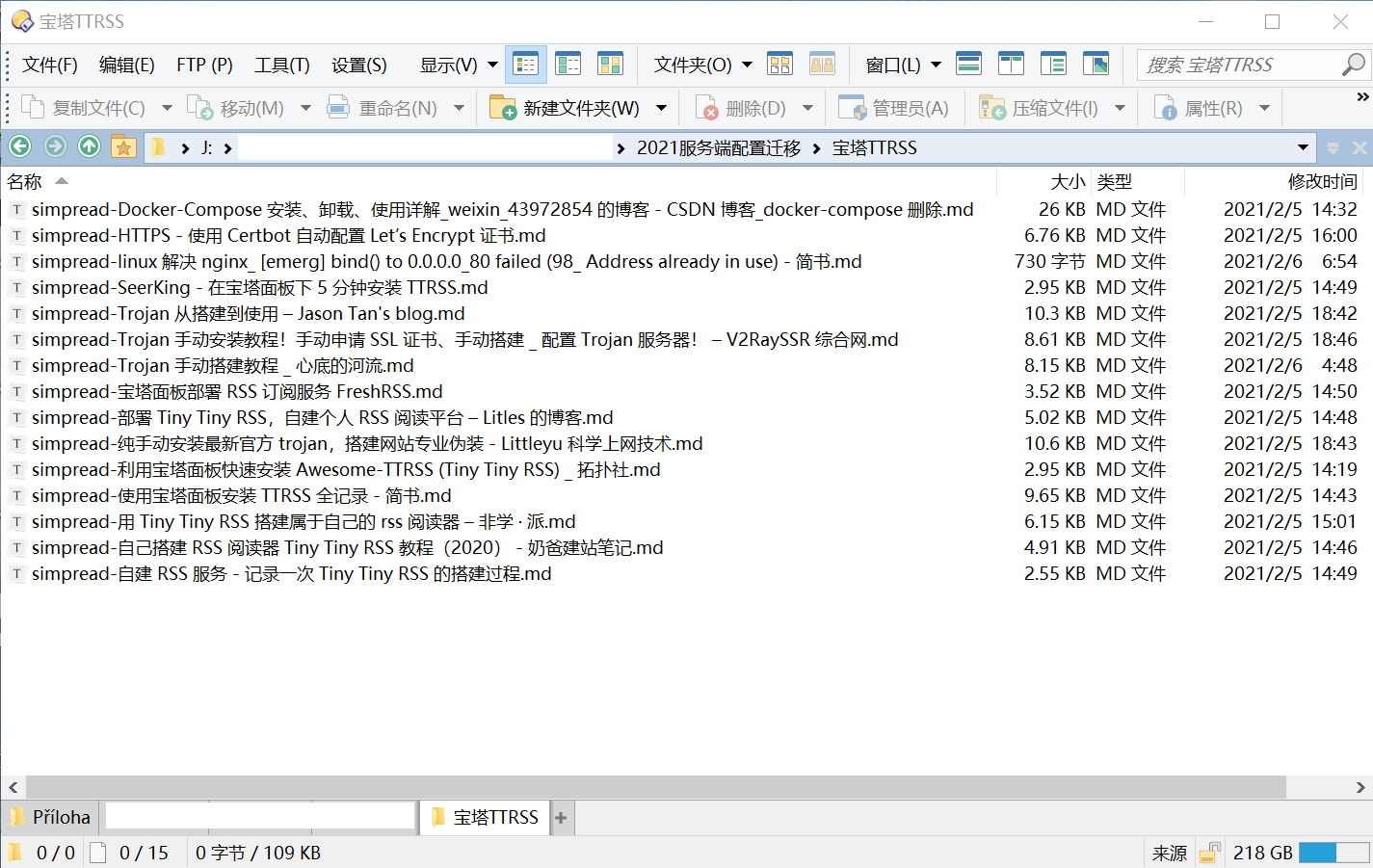Select the simpread-HTTPS Certbot md file
Screen dimensions: 1373x868
pos(288,236)
